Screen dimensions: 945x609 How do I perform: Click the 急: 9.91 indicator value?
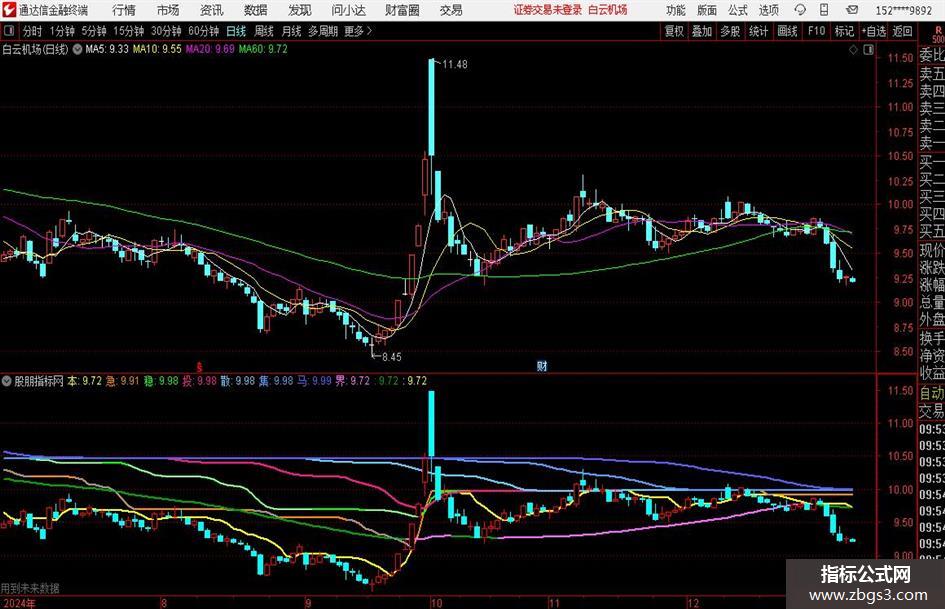(122, 381)
